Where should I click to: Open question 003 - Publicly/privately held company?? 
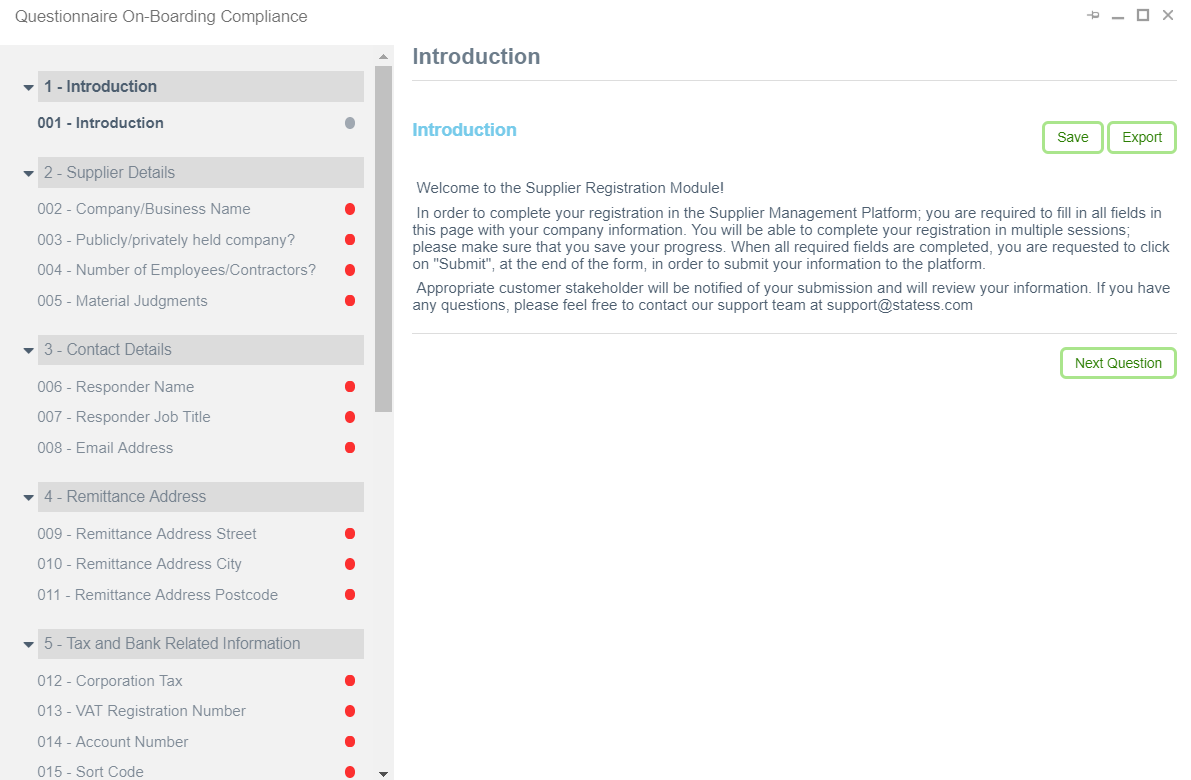(166, 240)
